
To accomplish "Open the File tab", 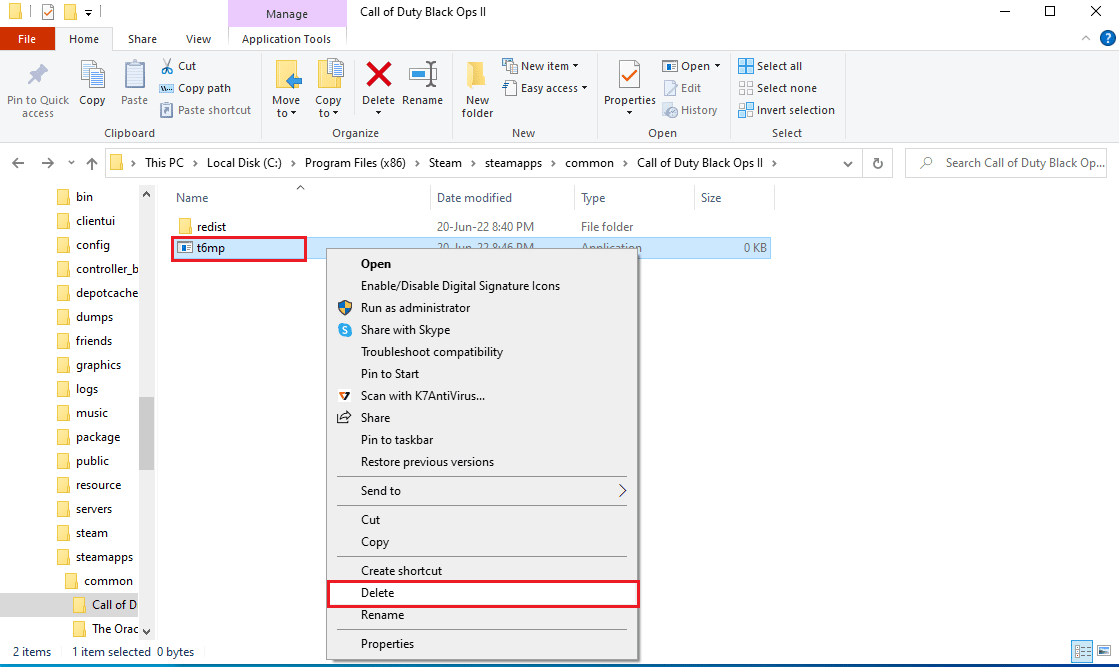I will click(27, 39).
